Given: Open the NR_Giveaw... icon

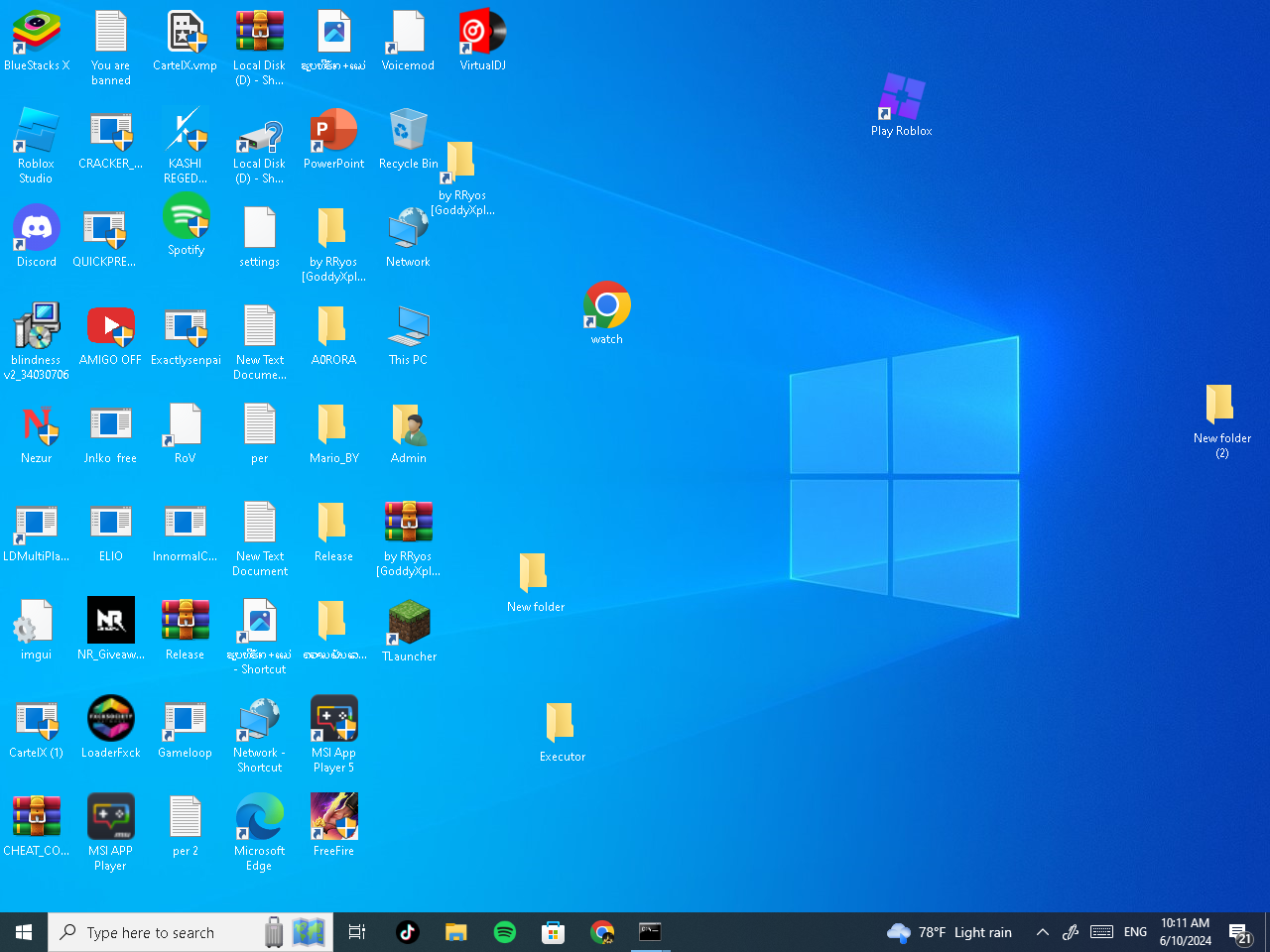Looking at the screenshot, I should click(x=111, y=631).
